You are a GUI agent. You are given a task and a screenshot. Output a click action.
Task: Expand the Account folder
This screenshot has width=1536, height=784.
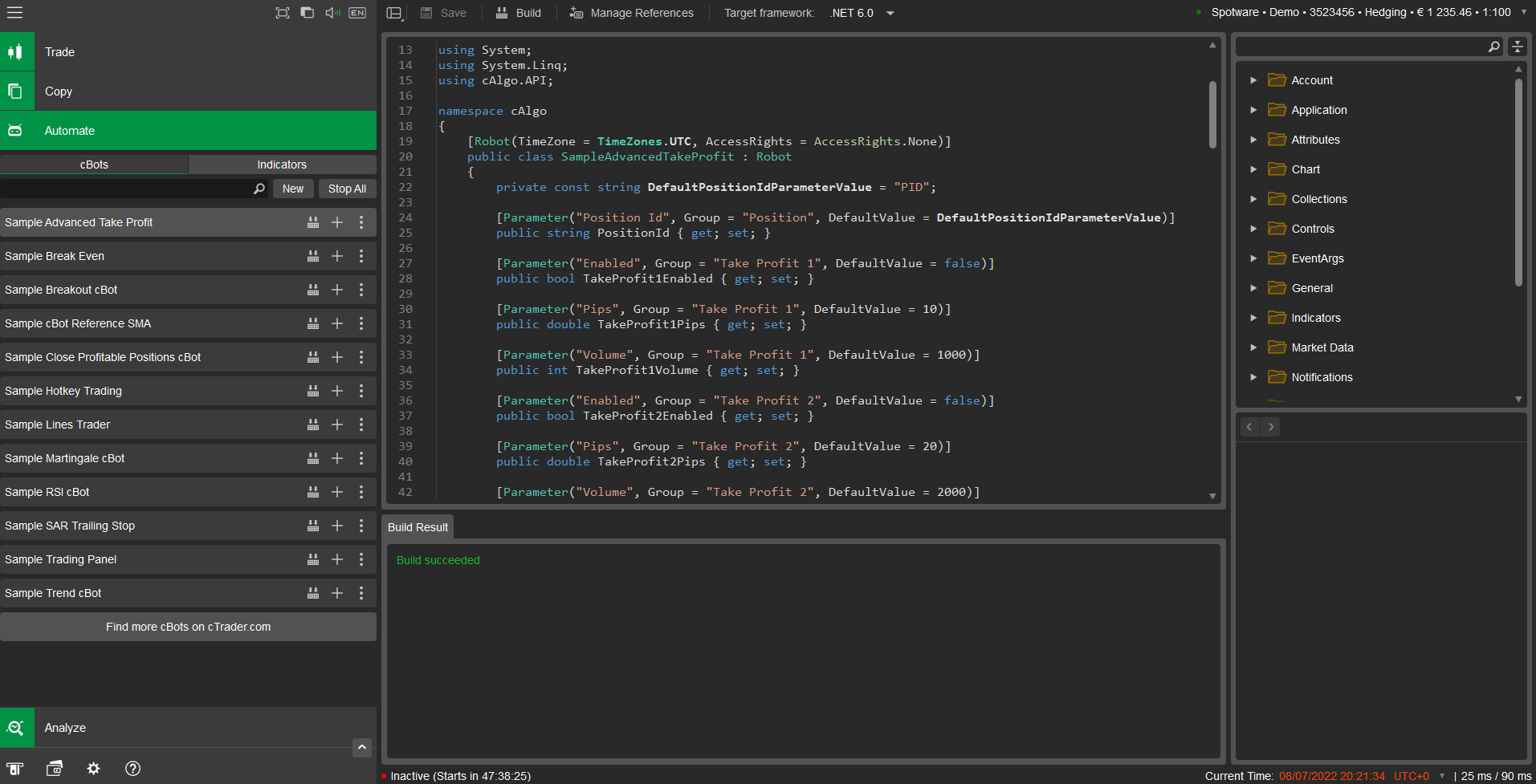pyautogui.click(x=1253, y=80)
